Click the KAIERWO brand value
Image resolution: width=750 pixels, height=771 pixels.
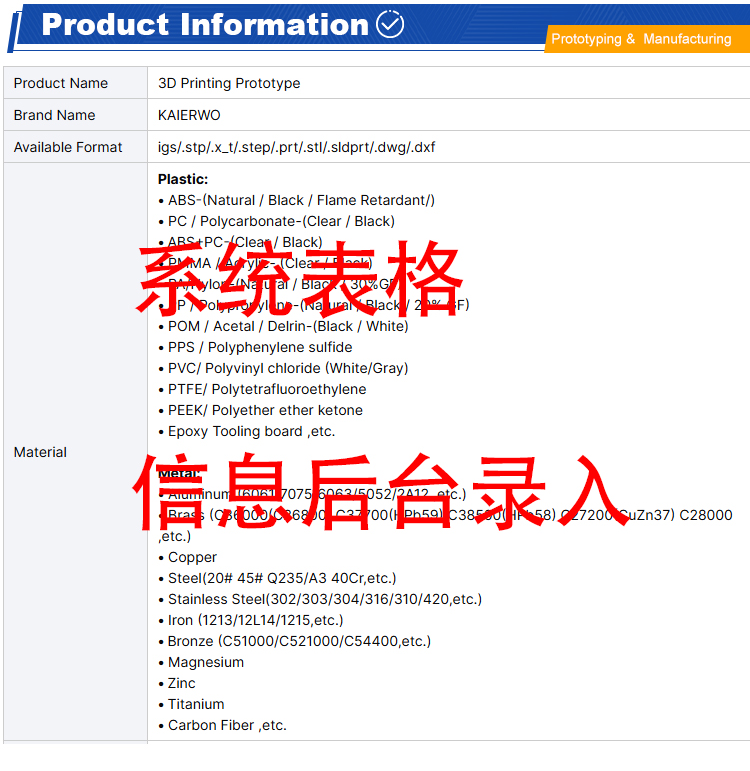tap(189, 115)
